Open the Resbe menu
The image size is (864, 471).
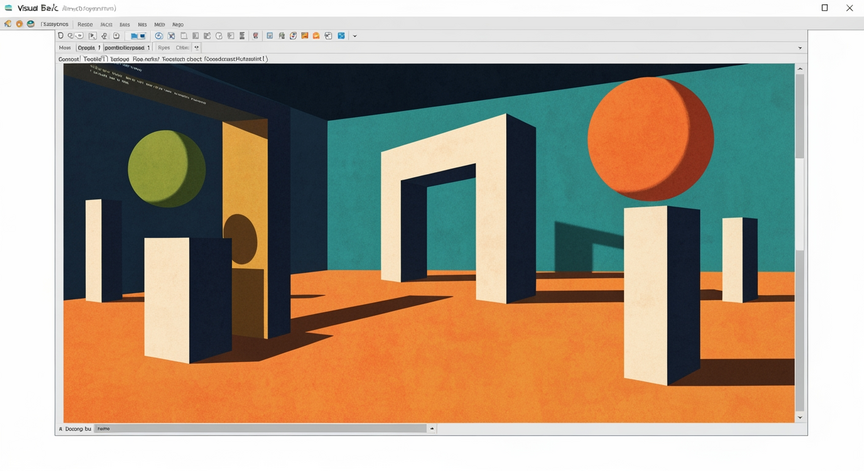[85, 24]
